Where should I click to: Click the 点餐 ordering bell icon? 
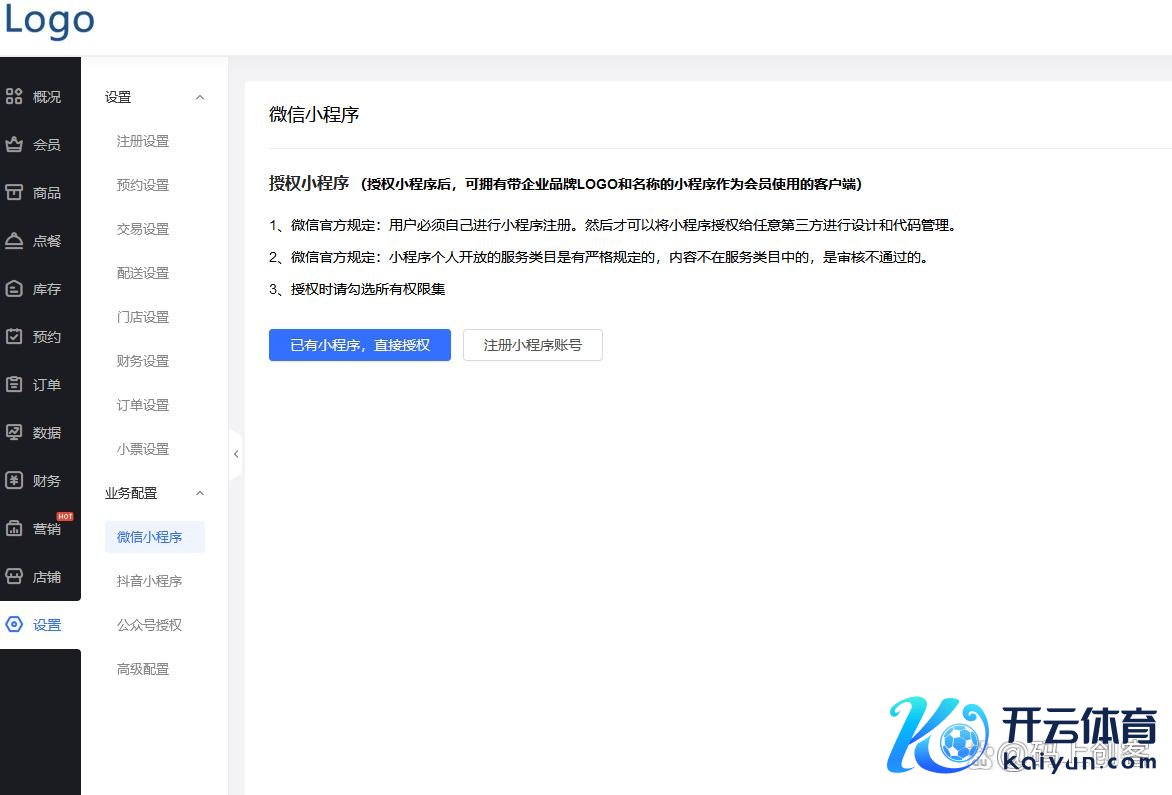[x=14, y=241]
